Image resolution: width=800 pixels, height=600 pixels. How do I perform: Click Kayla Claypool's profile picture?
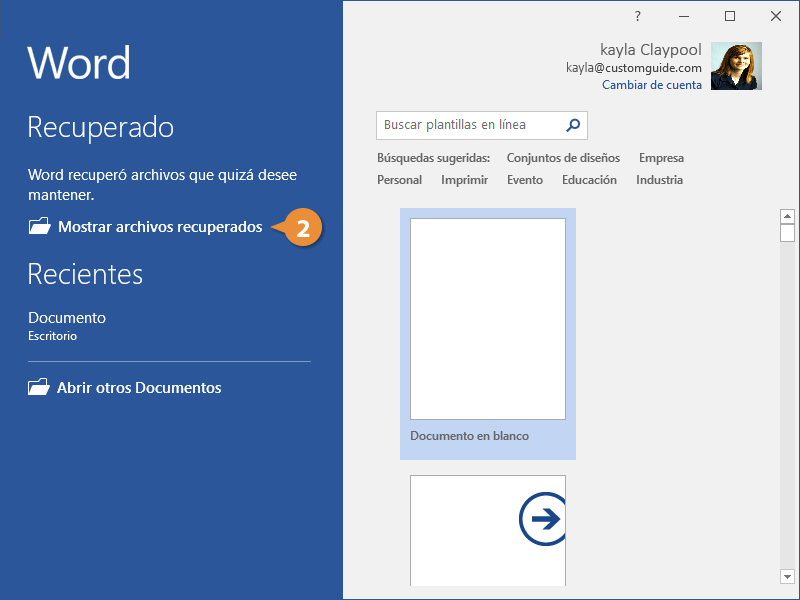tap(736, 66)
